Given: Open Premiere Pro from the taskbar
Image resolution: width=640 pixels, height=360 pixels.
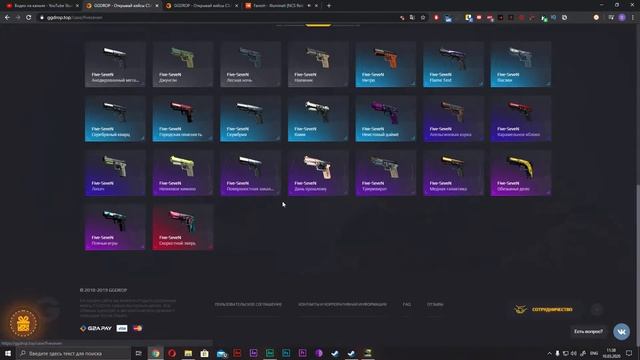Looking at the screenshot, I should click(x=302, y=353).
